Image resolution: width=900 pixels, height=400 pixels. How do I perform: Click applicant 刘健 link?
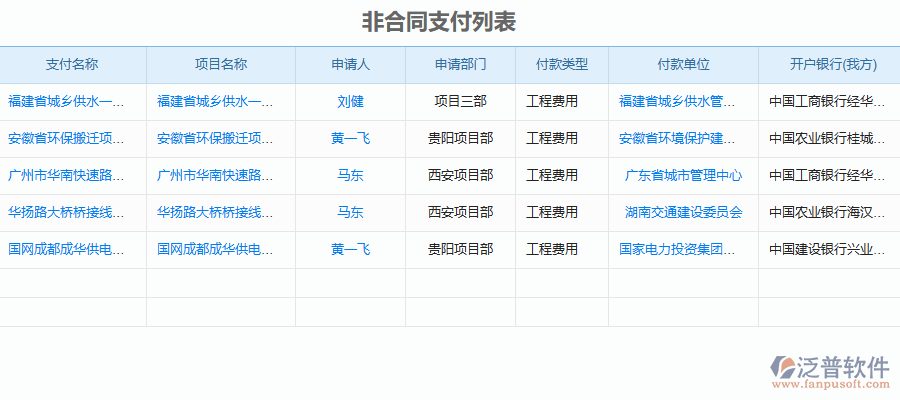tap(350, 101)
